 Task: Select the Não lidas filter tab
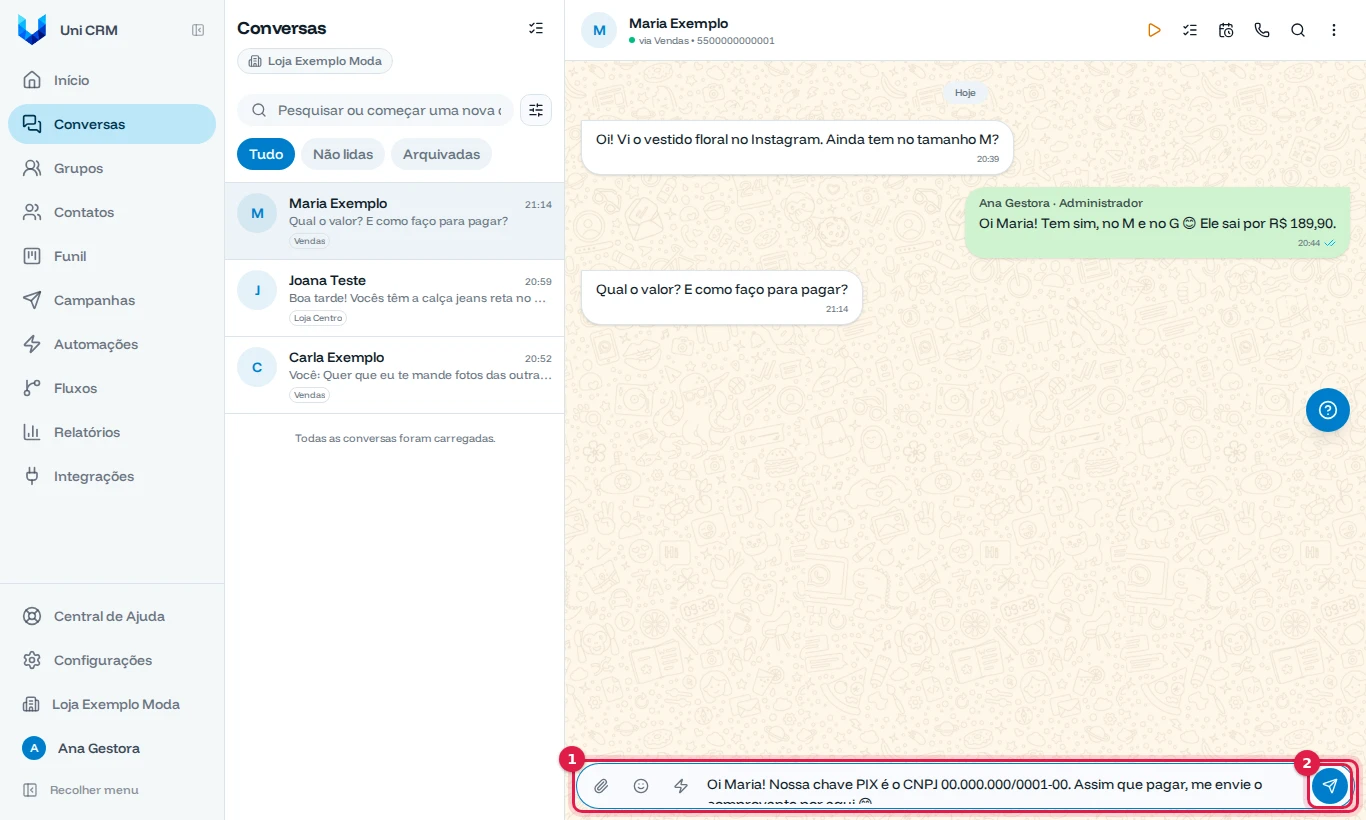coord(343,154)
